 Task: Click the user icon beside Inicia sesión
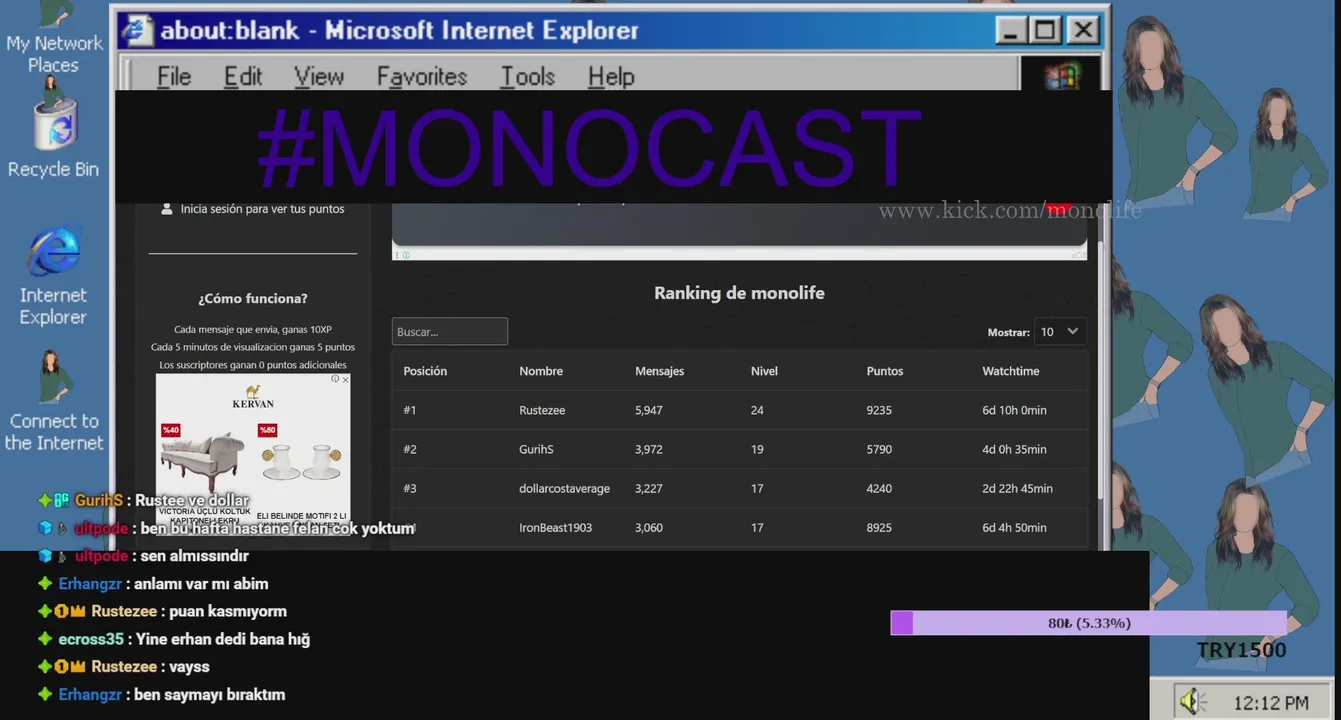[x=167, y=209]
